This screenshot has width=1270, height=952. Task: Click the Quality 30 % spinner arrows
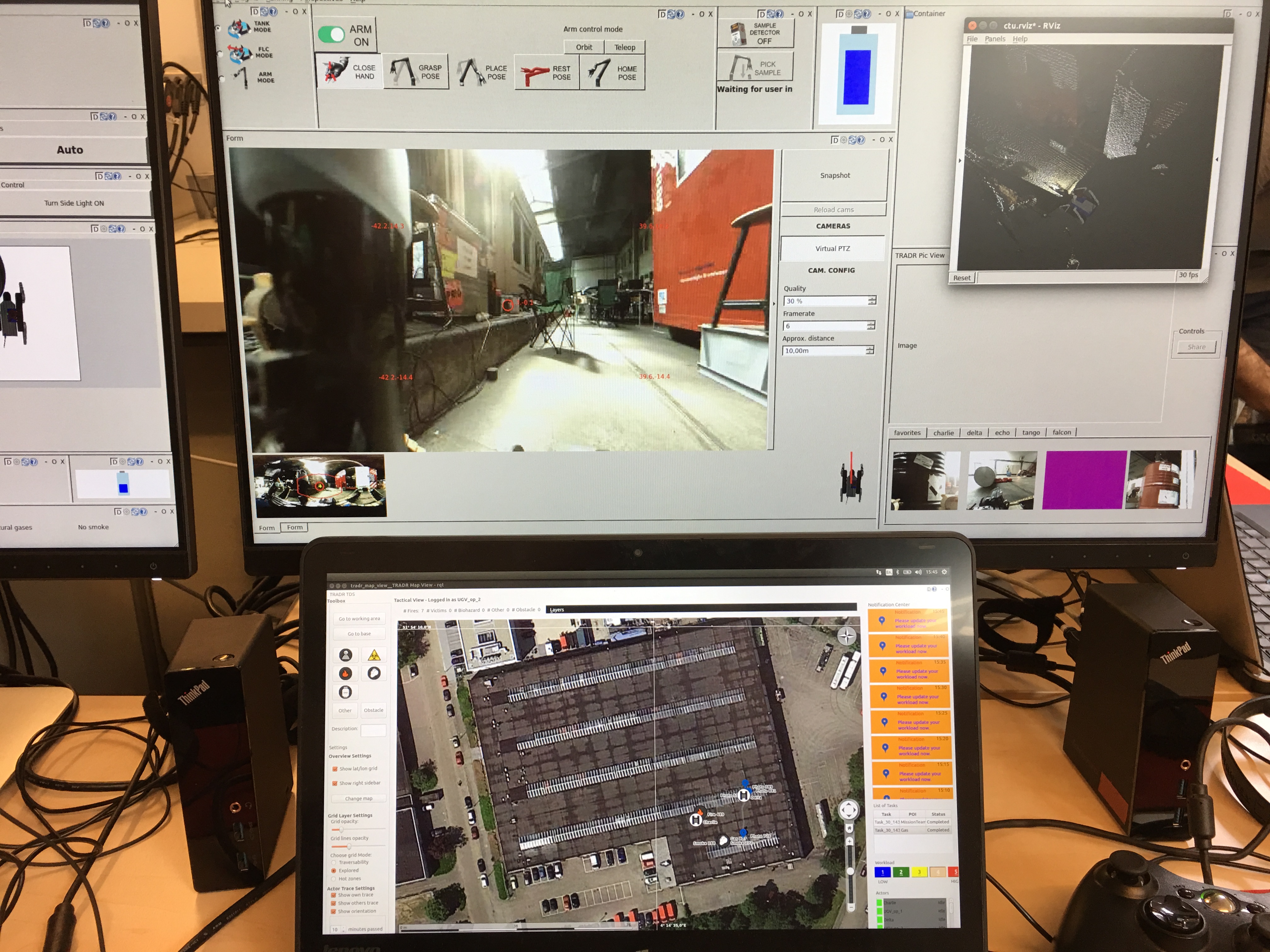pyautogui.click(x=872, y=301)
